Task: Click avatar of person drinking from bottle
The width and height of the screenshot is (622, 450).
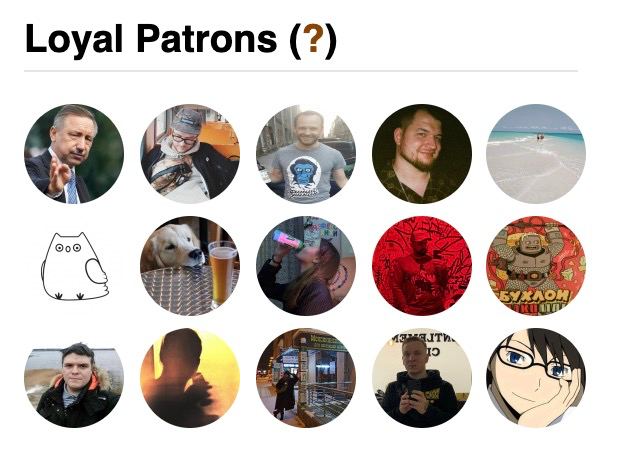Action: pyautogui.click(x=306, y=266)
